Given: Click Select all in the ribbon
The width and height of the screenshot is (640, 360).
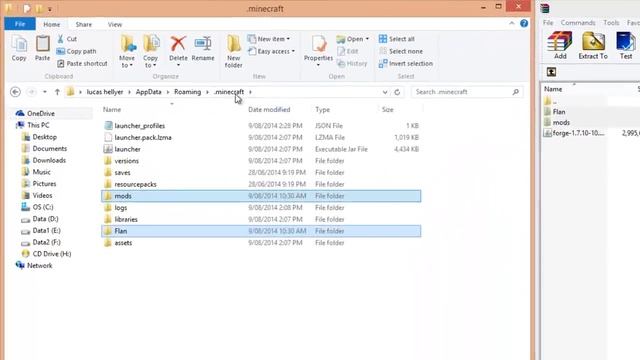Looking at the screenshot, I should [x=397, y=39].
